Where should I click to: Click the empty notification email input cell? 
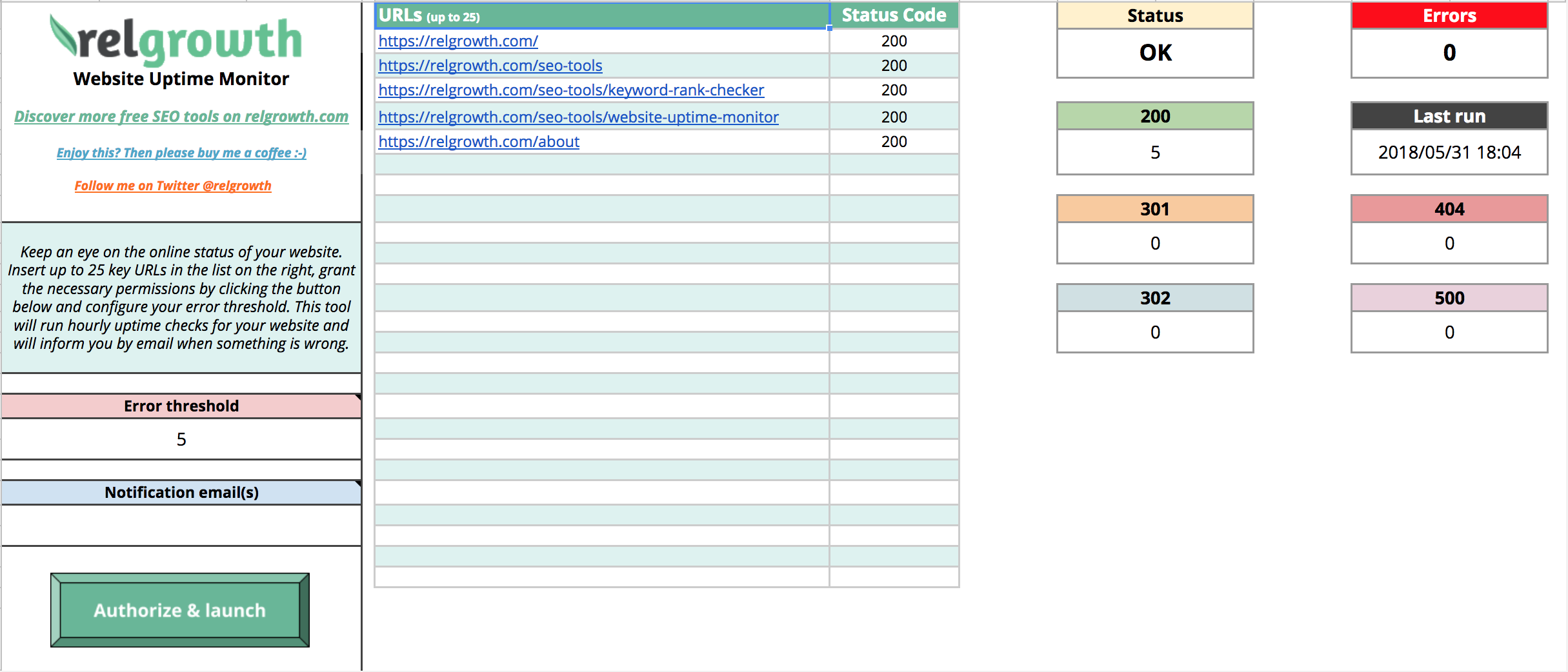point(181,526)
